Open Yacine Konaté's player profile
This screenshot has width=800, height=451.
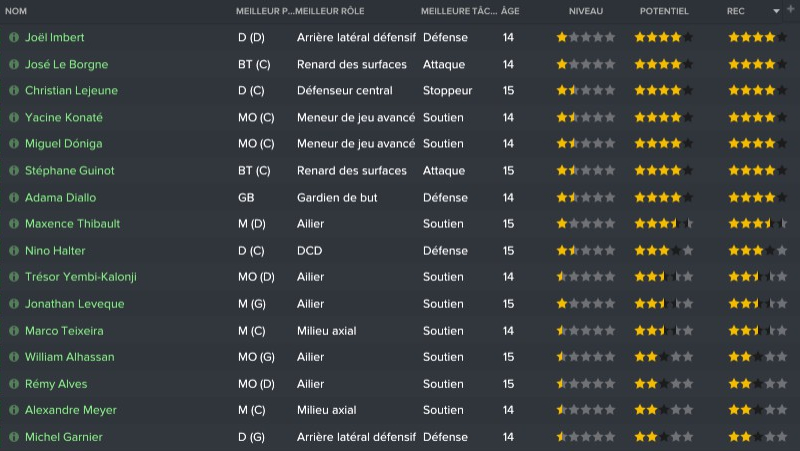(64, 117)
